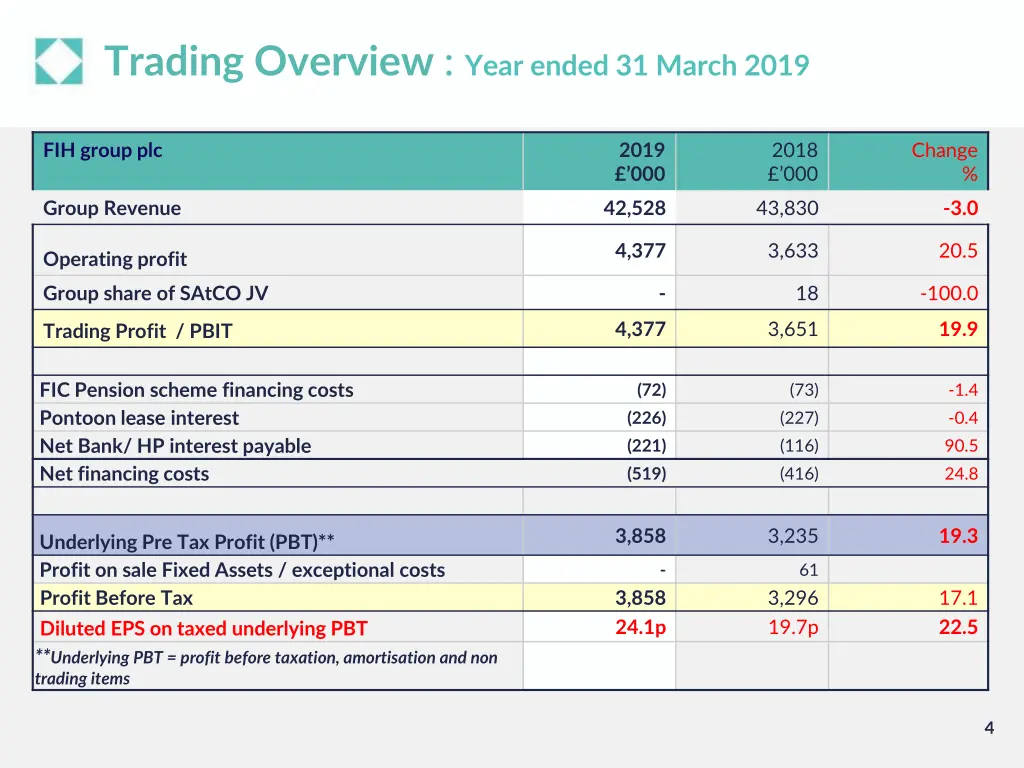Select the 'FIC Pension scheme financing costs' label
The height and width of the screenshot is (768, 1024).
(x=196, y=390)
